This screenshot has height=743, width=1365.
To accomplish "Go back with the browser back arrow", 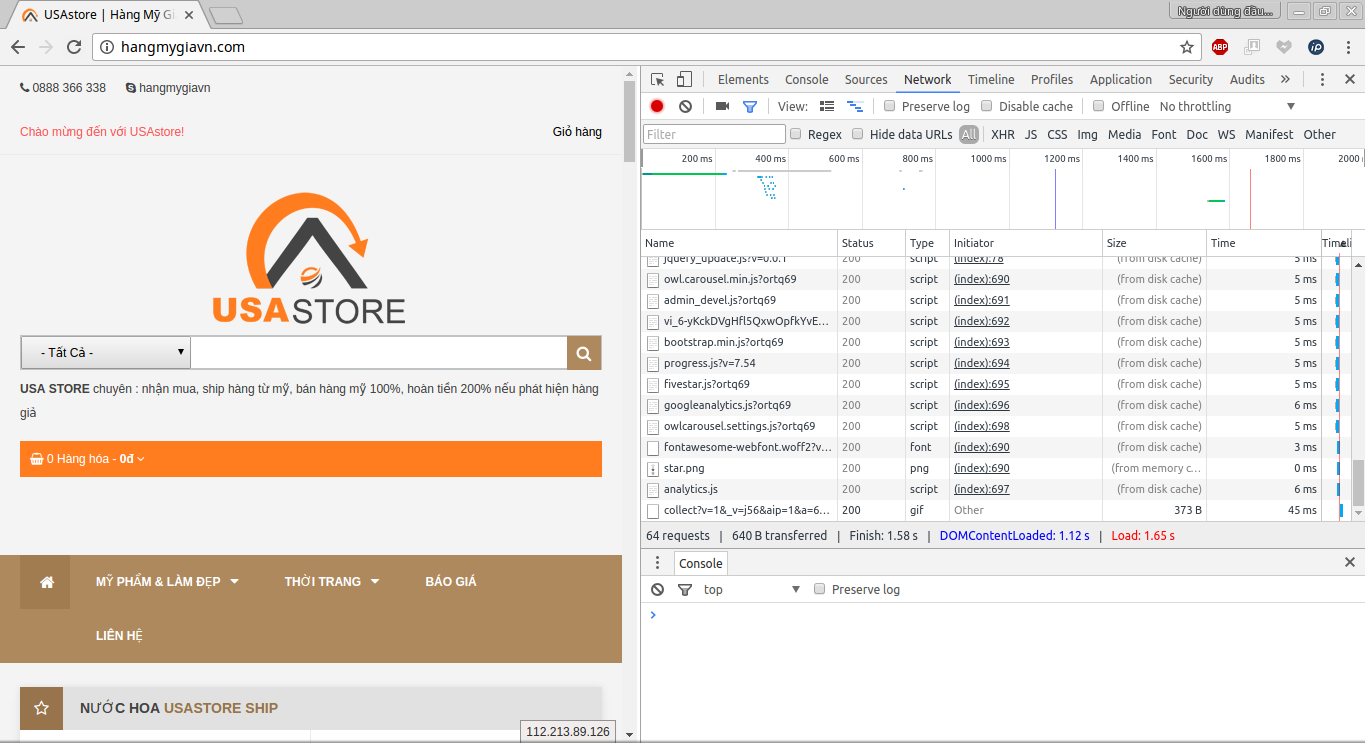I will click(x=18, y=47).
